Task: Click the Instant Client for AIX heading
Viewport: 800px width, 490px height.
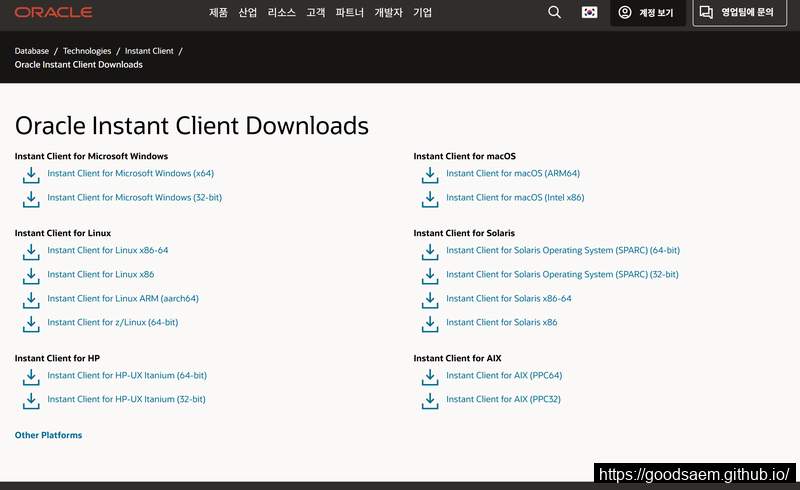Action: click(457, 358)
